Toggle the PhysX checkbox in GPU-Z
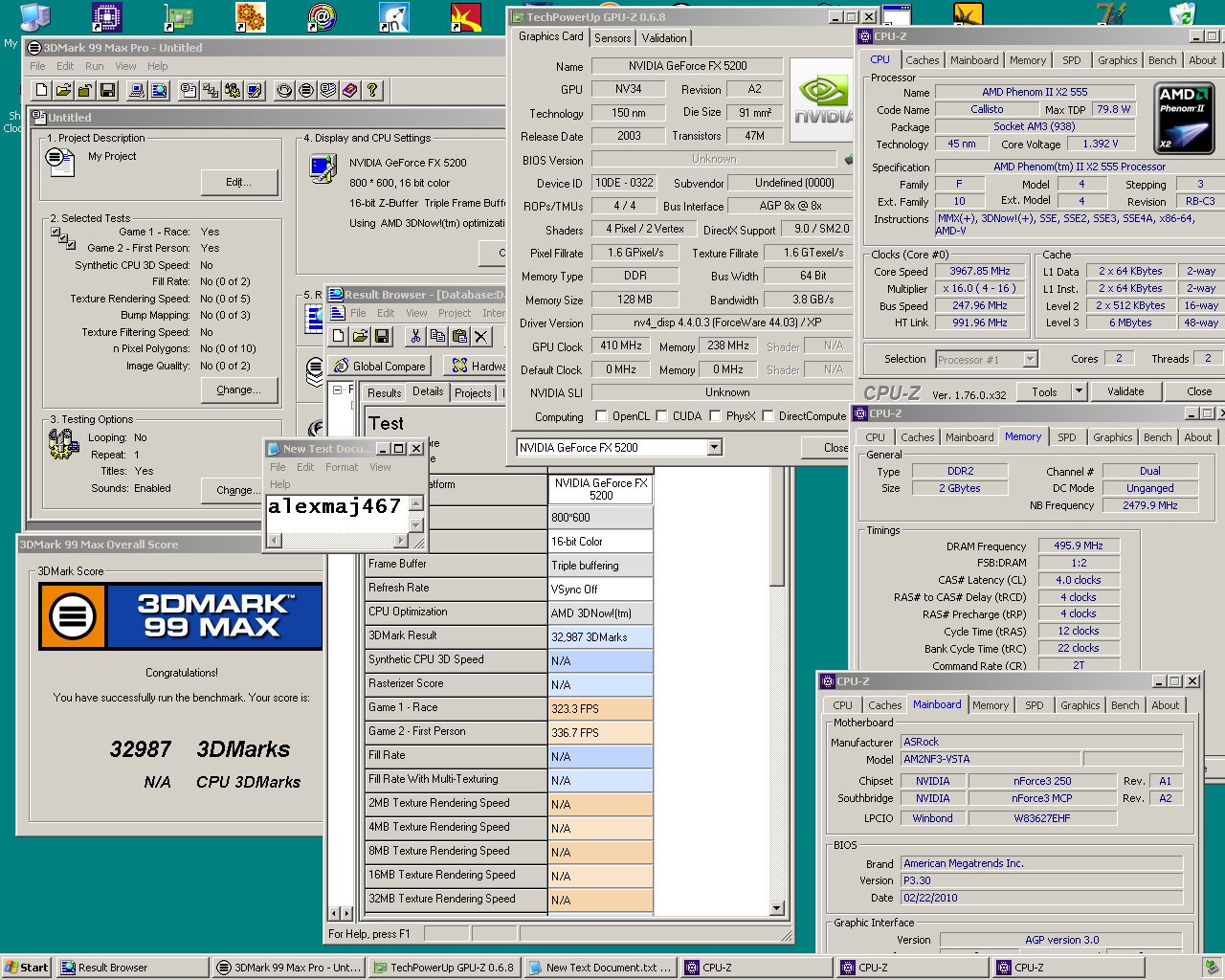This screenshot has width=1225, height=980. click(715, 416)
